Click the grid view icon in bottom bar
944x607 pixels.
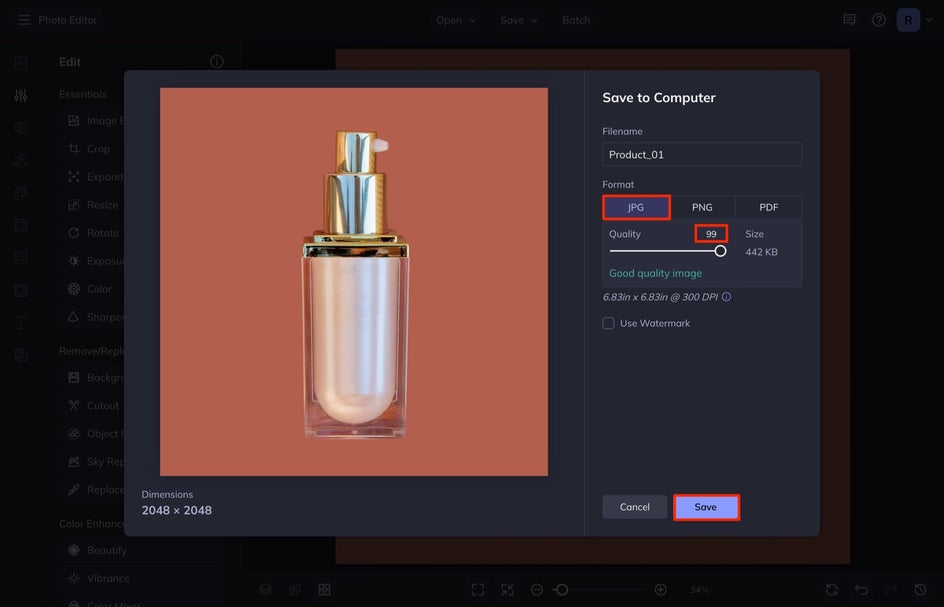point(324,590)
